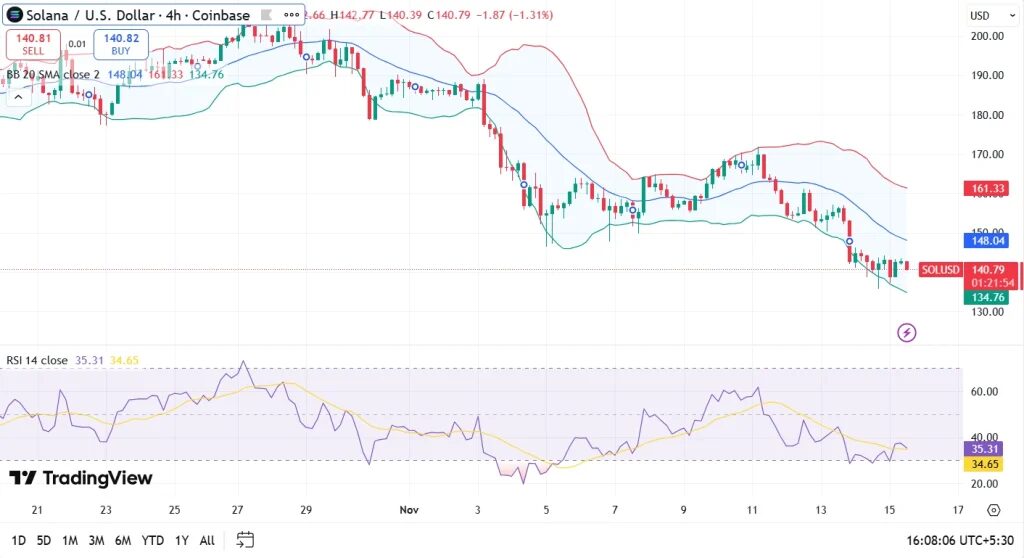Open the three-dots more menu in the title

tap(292, 15)
